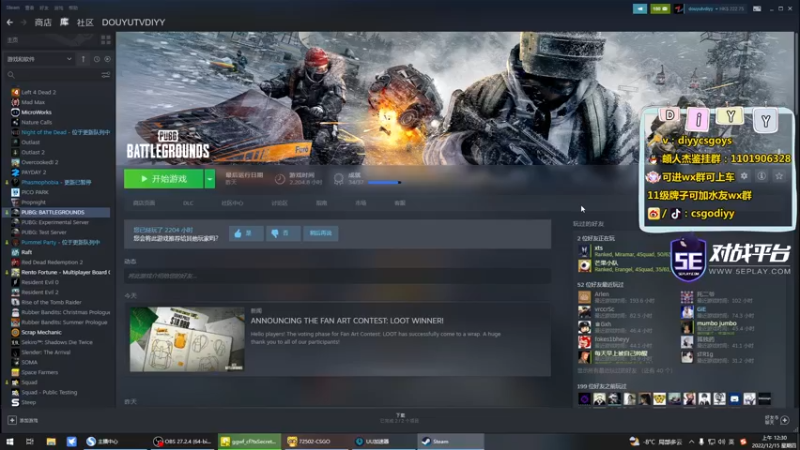
Task: Open the DLC tab
Action: click(188, 203)
